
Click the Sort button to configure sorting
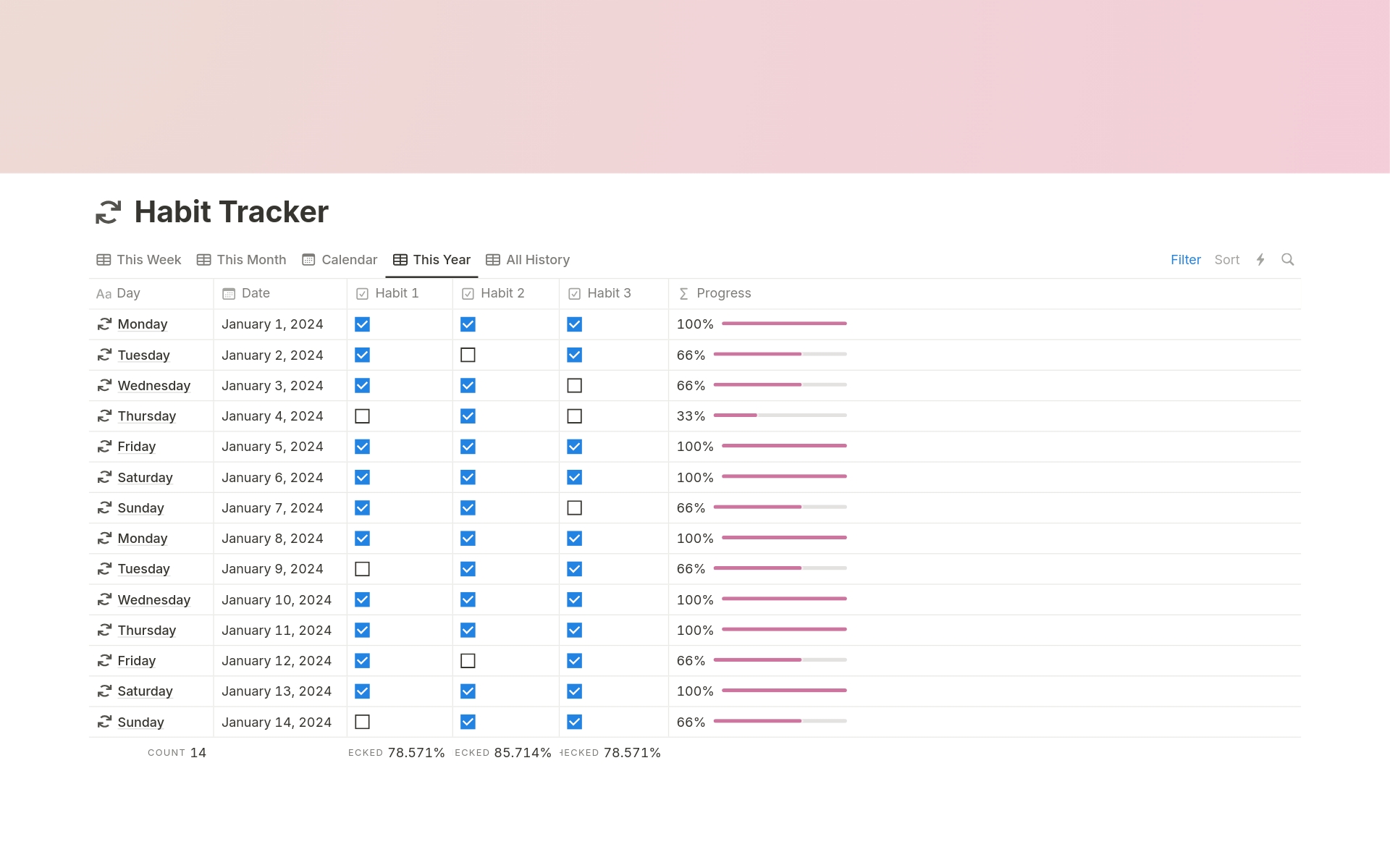1226,259
